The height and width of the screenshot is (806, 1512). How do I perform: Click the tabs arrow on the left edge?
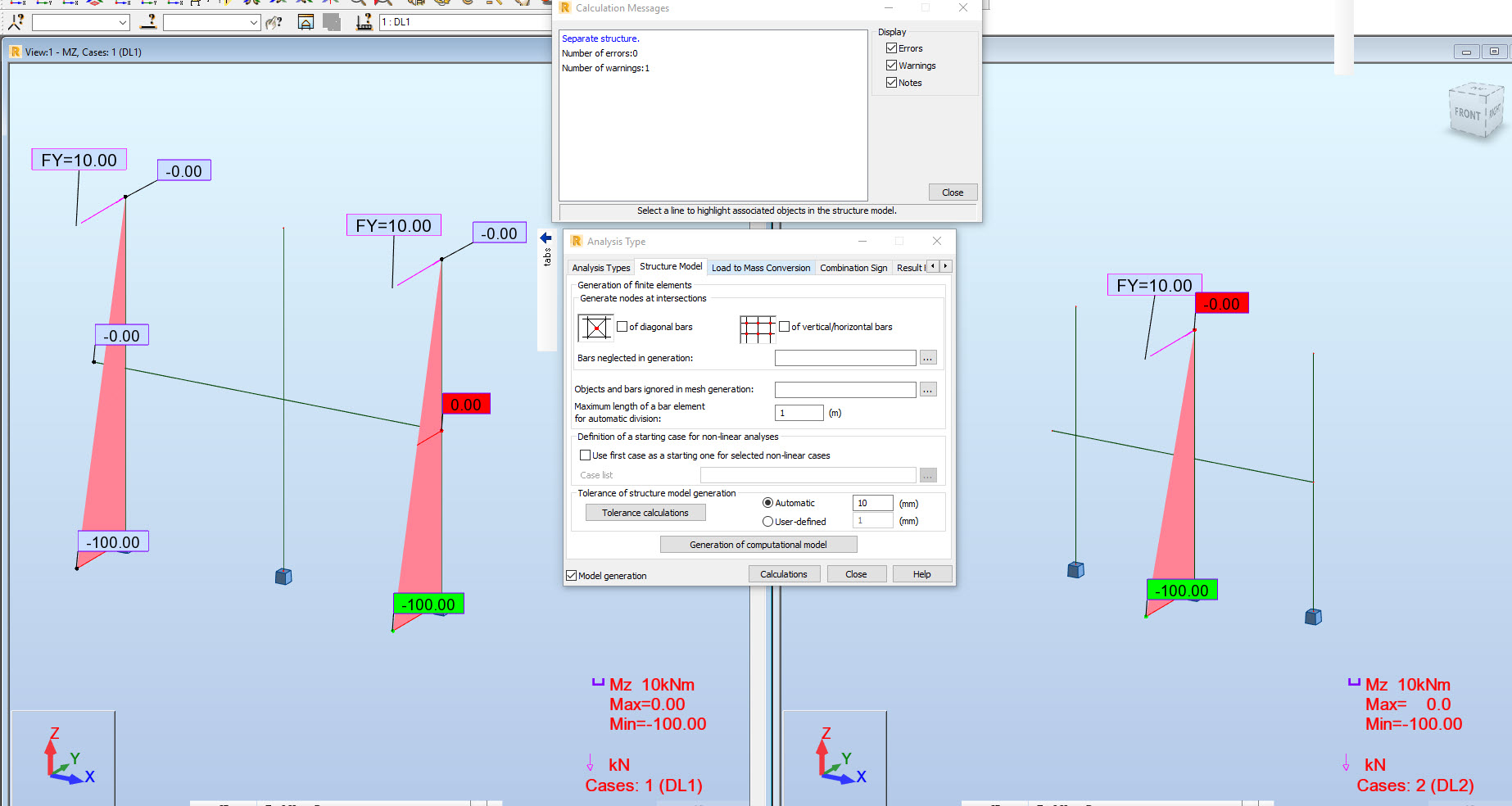click(545, 238)
